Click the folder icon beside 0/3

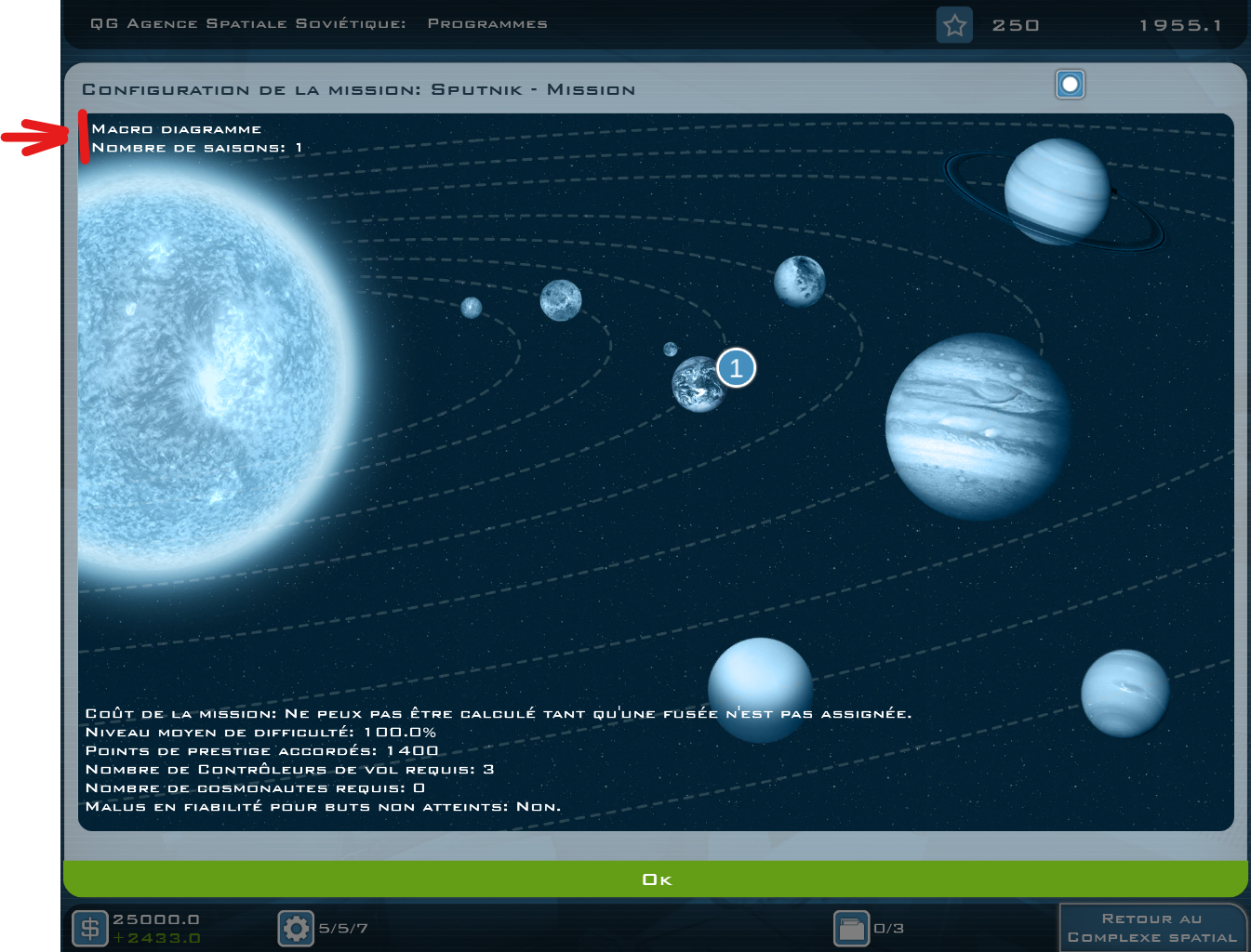(851, 928)
